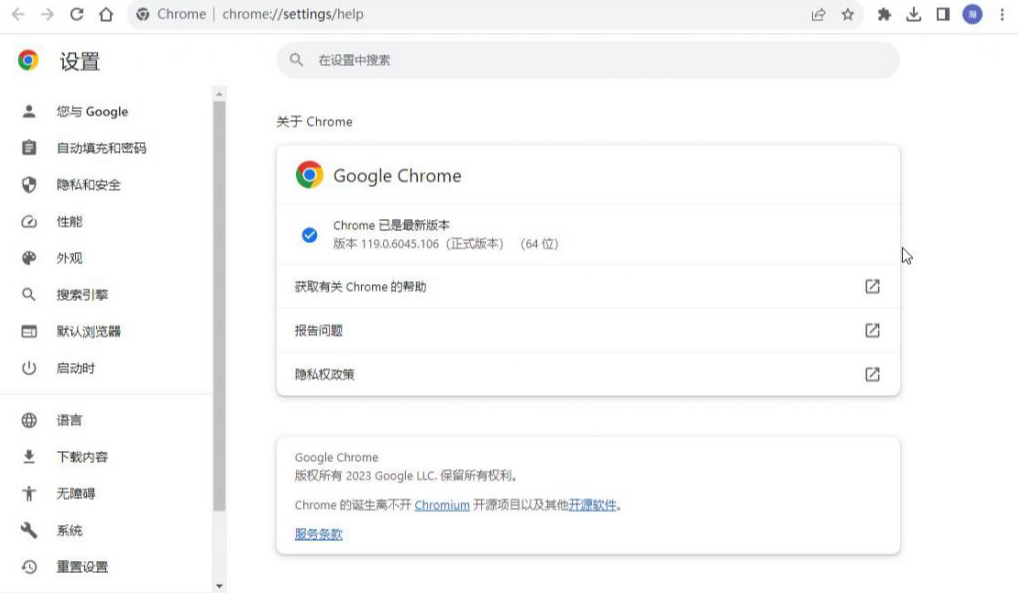
Task: Open the Downloads icon in toolbar
Action: coord(913,15)
